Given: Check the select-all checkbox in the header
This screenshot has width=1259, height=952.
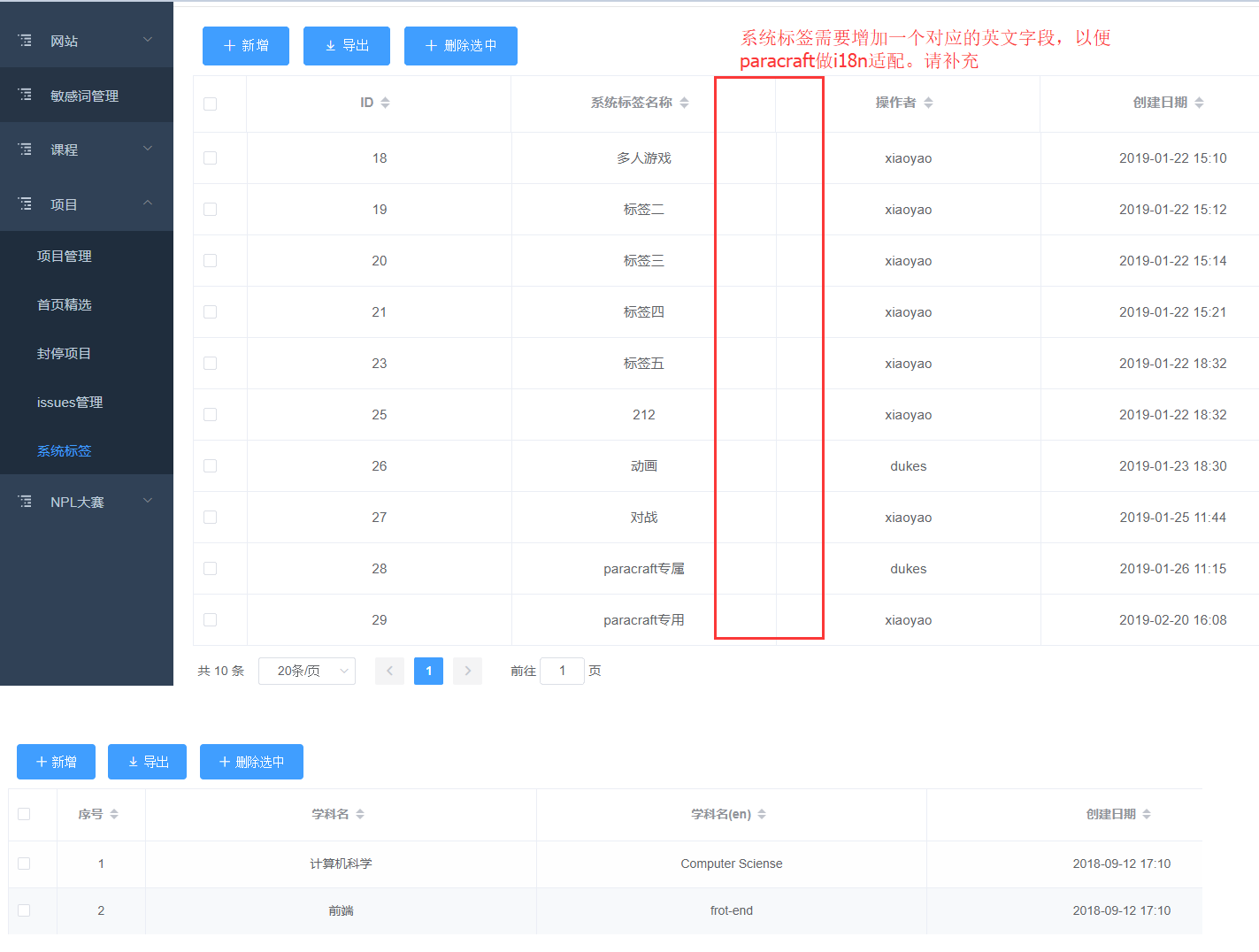Looking at the screenshot, I should pyautogui.click(x=210, y=104).
